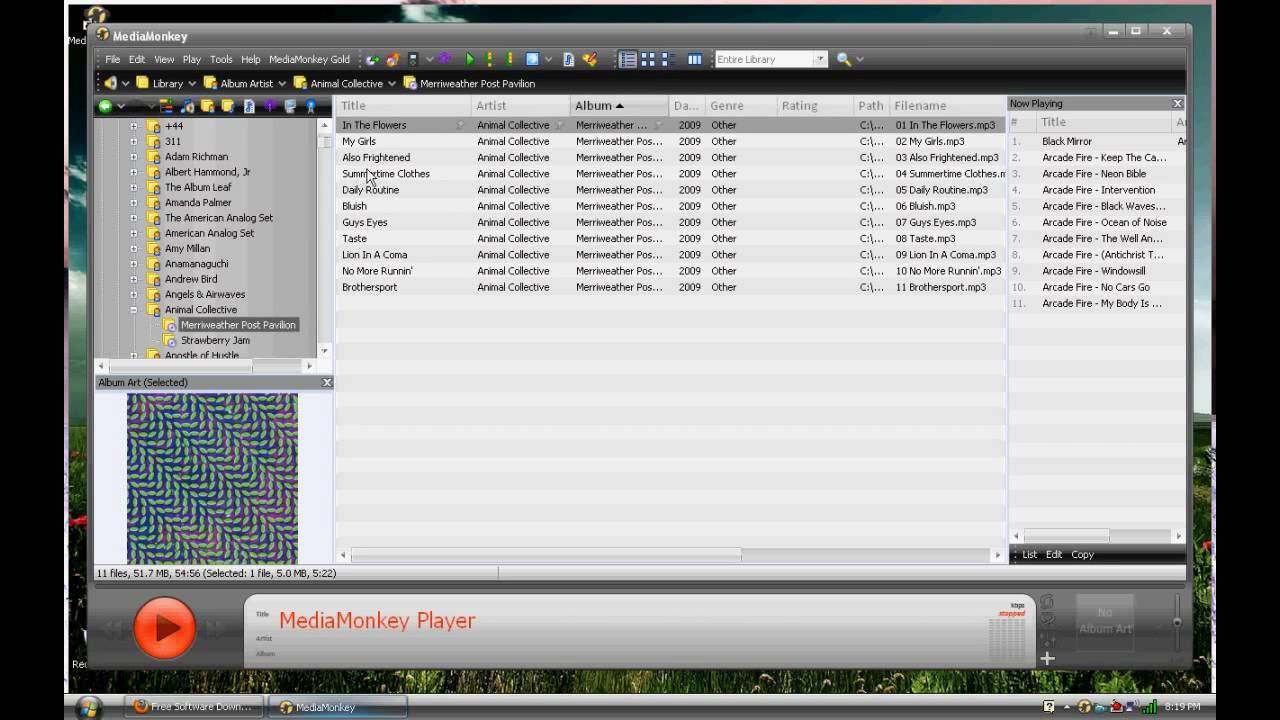The height and width of the screenshot is (720, 1280).
Task: Click the music note icon above tree
Action: pyautogui.click(x=187, y=106)
